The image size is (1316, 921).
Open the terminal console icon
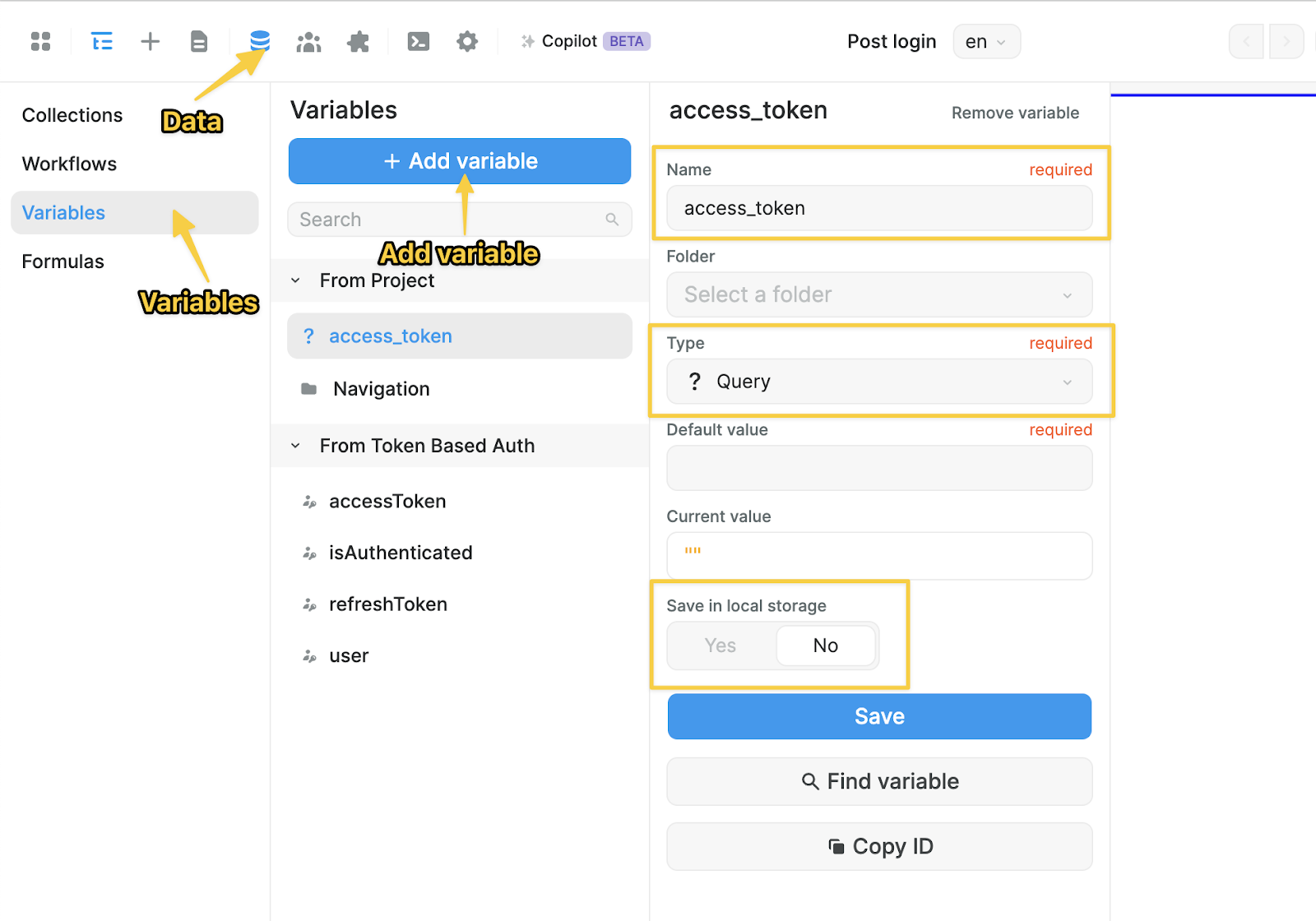418,40
